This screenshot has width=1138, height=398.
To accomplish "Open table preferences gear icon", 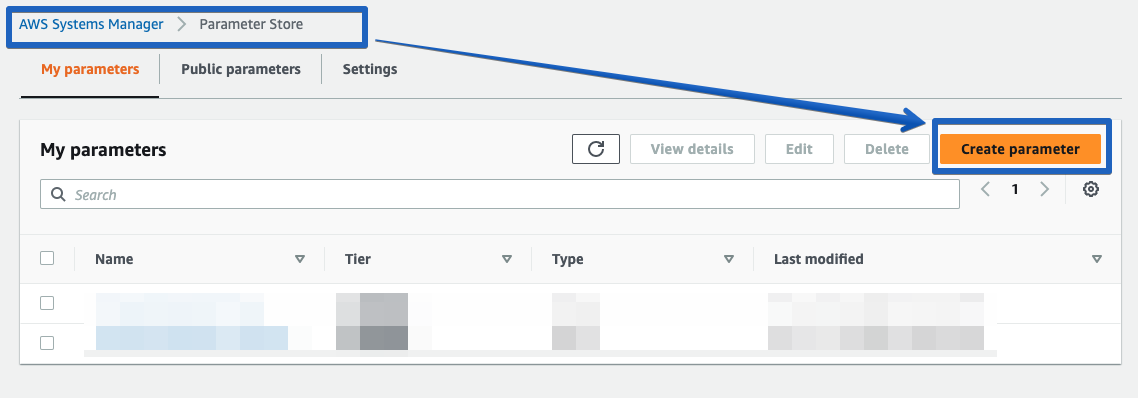I will [x=1090, y=190].
